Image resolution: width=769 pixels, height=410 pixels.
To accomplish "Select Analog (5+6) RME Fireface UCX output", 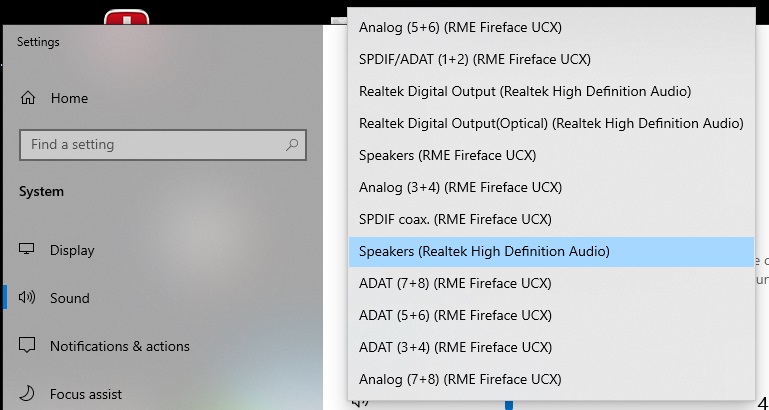I will [461, 27].
